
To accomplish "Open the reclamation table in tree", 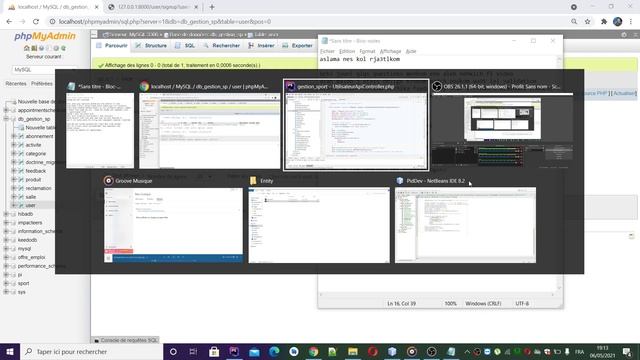I will 38,188.
